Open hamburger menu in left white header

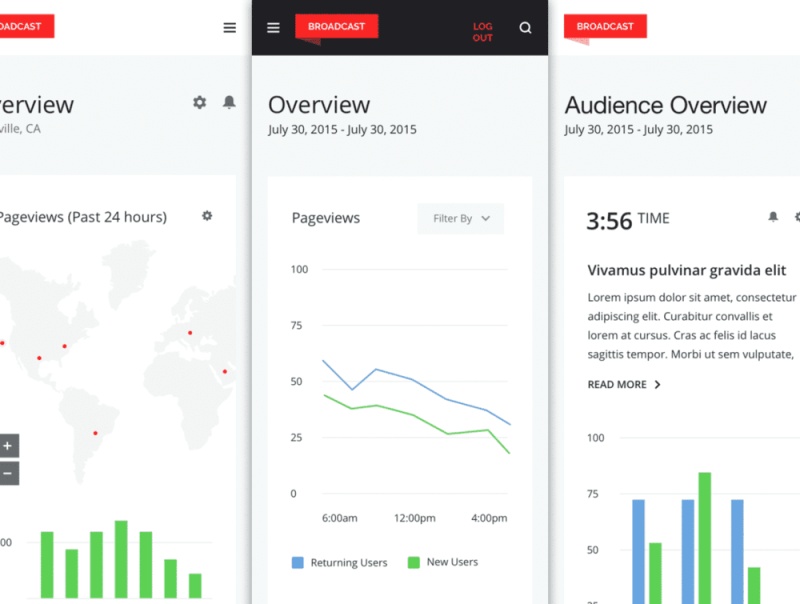point(230,28)
